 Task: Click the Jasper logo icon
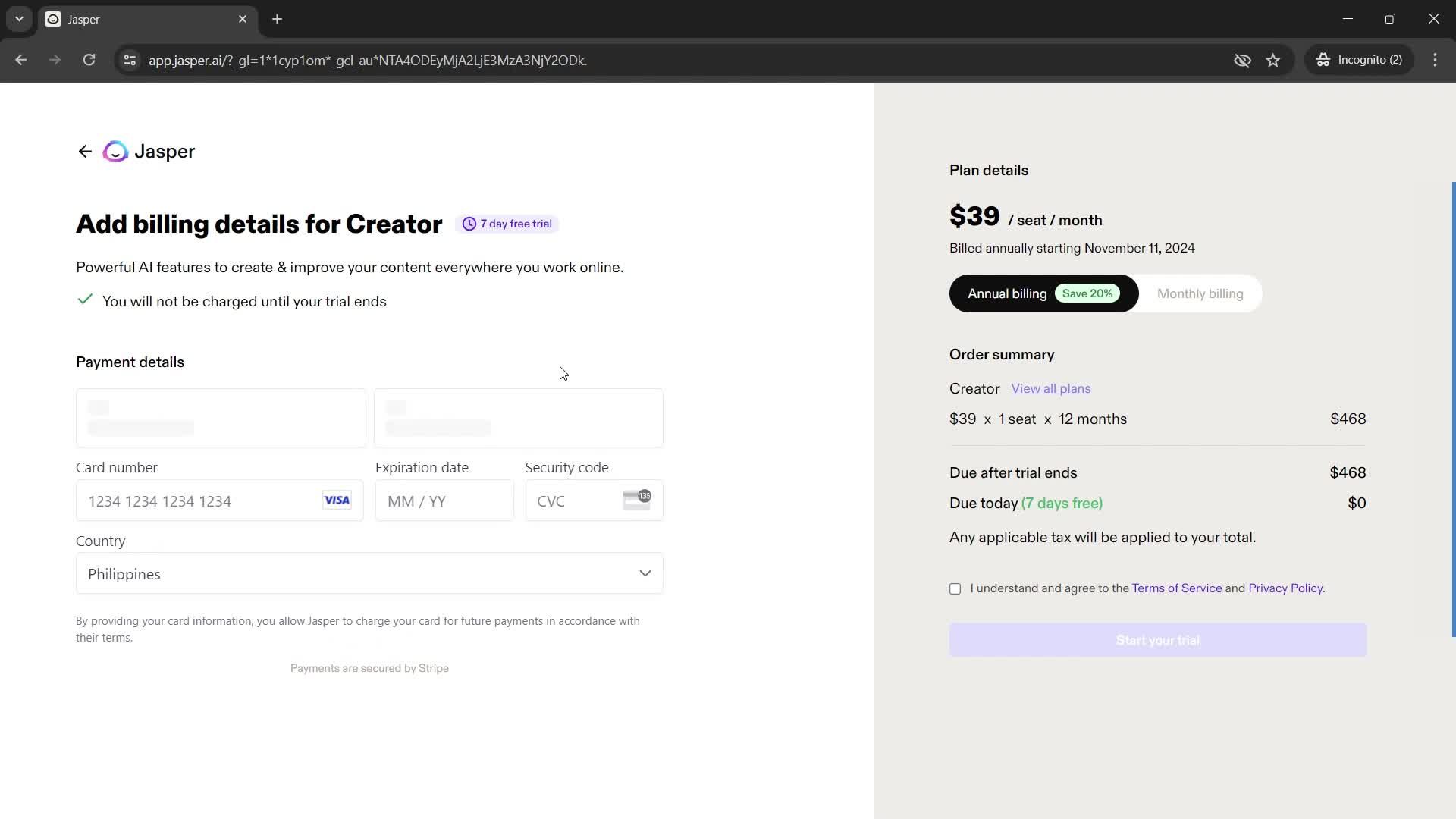pyautogui.click(x=115, y=151)
